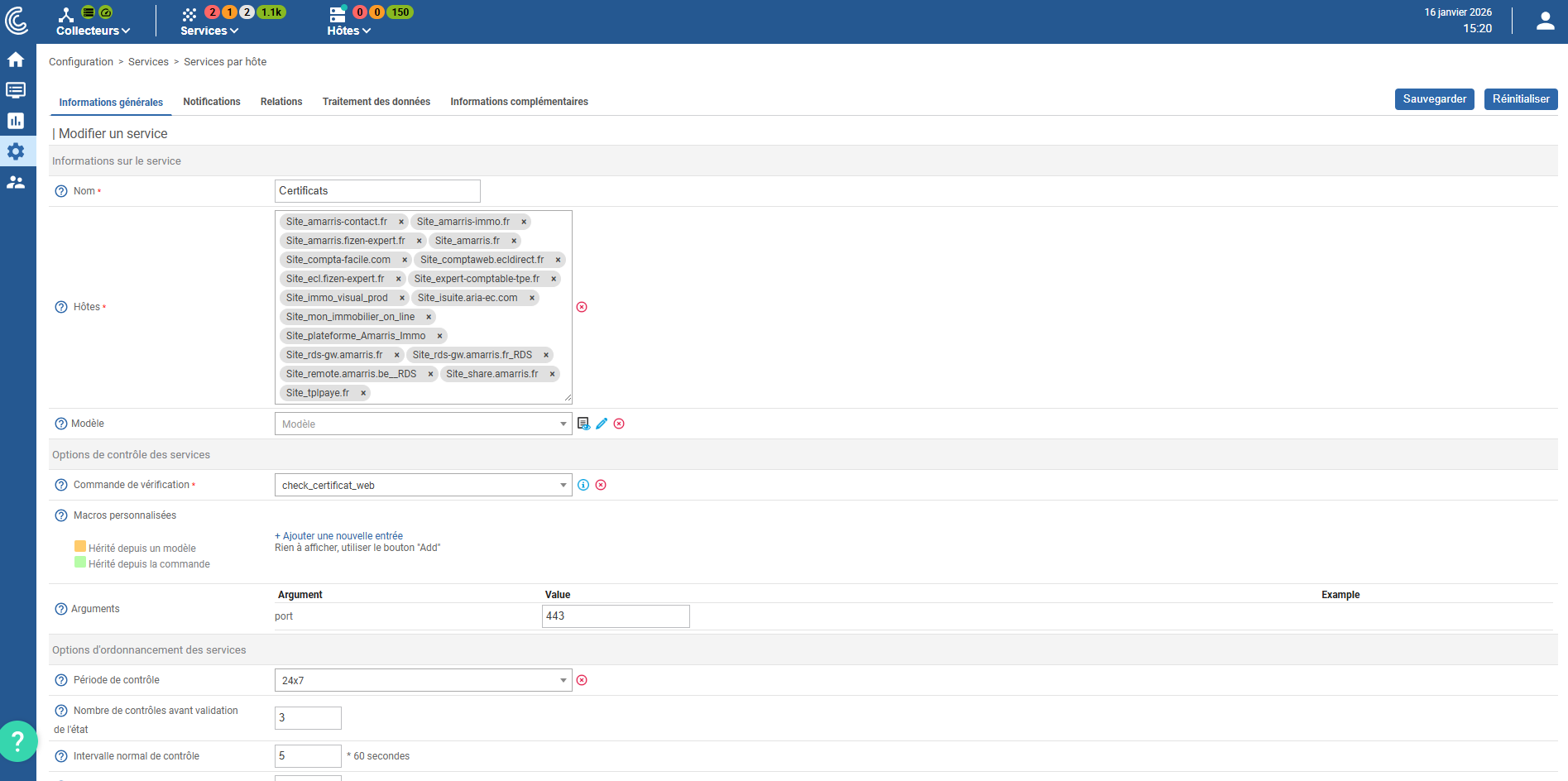Open the home dashboard from sidebar
Image resolution: width=1568 pixels, height=781 pixels.
click(16, 60)
